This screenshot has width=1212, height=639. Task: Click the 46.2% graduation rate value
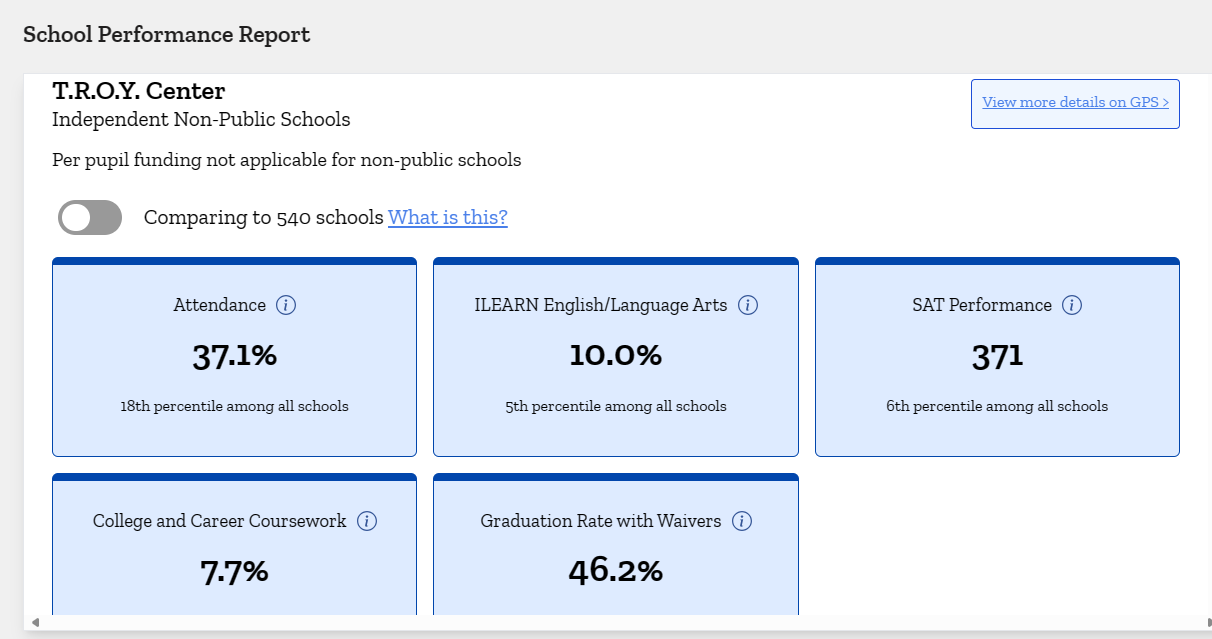click(x=615, y=571)
